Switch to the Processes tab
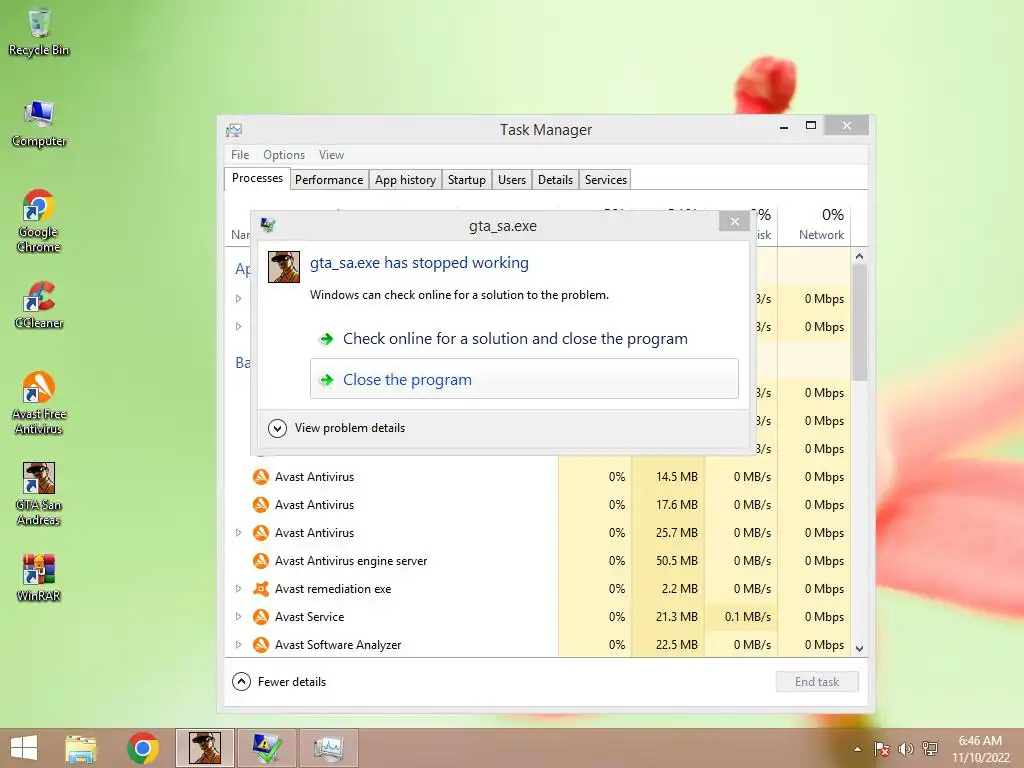The image size is (1024, 768). coord(257,178)
